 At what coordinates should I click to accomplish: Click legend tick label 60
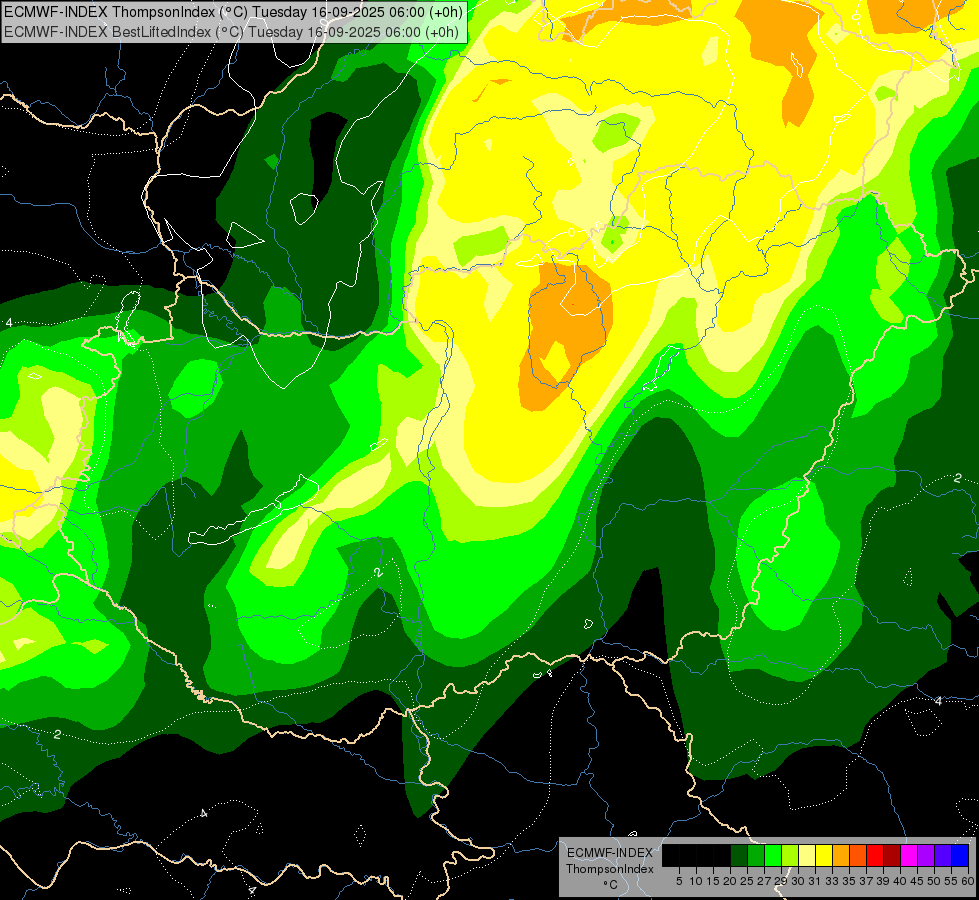tap(968, 881)
